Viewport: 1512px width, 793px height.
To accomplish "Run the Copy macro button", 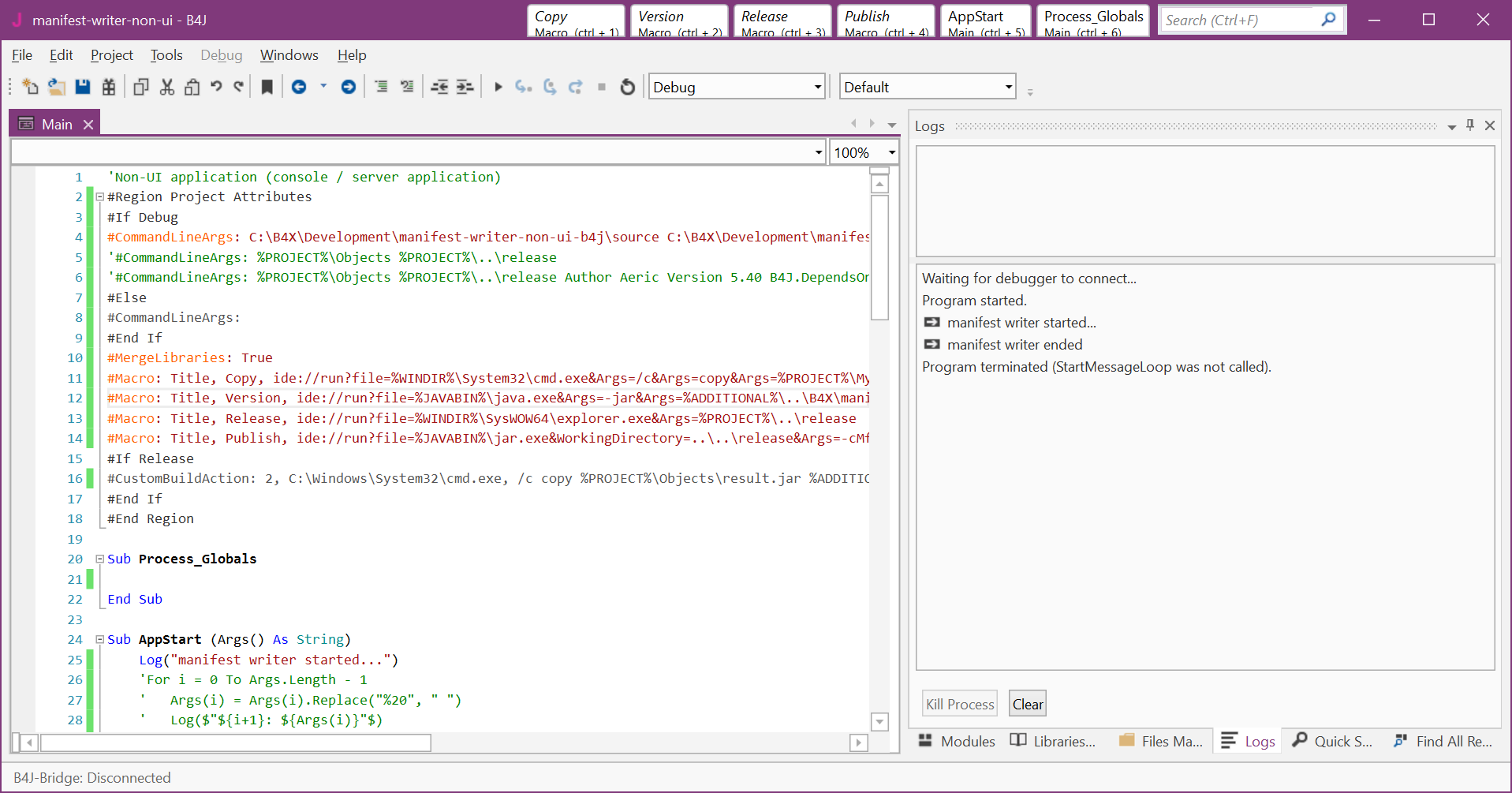I will point(576,21).
